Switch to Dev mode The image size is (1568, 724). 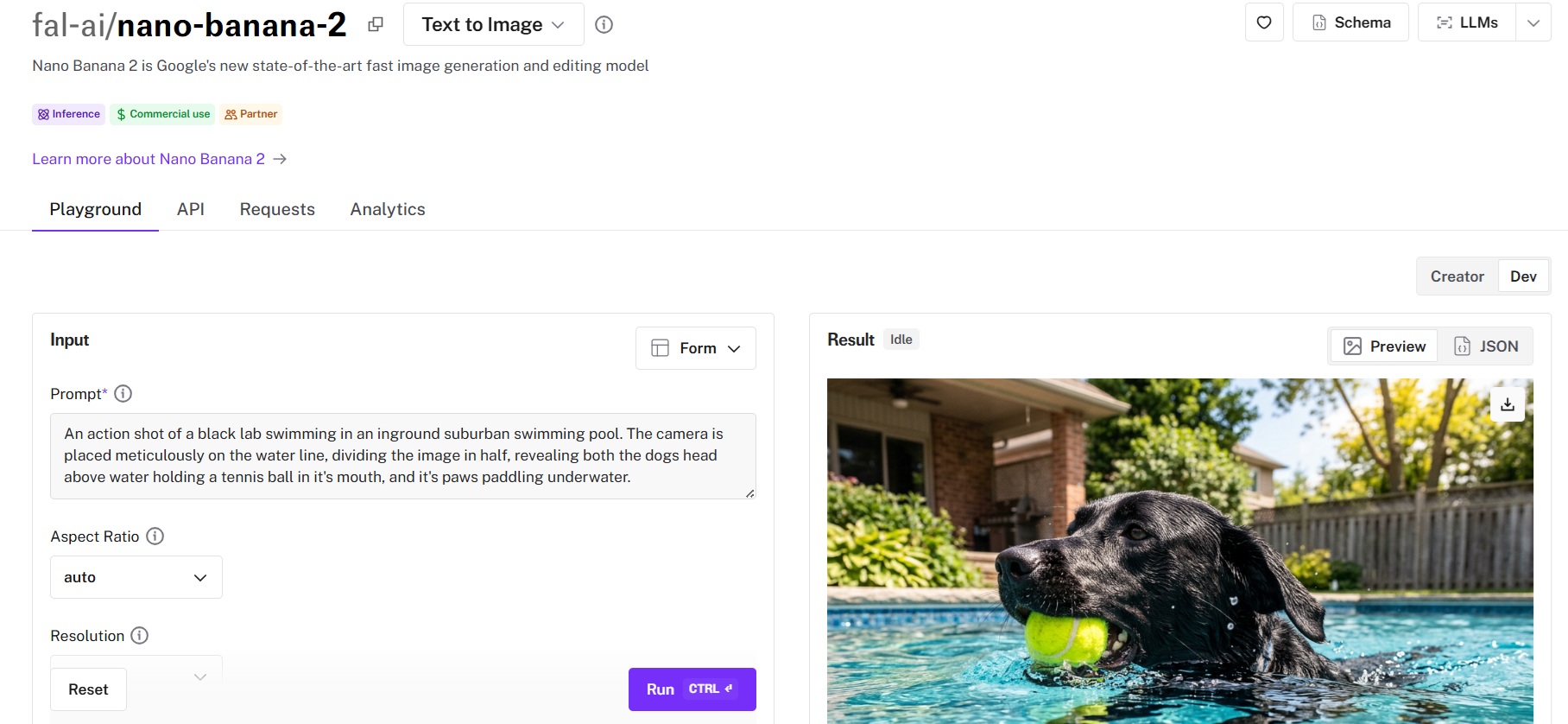point(1523,276)
